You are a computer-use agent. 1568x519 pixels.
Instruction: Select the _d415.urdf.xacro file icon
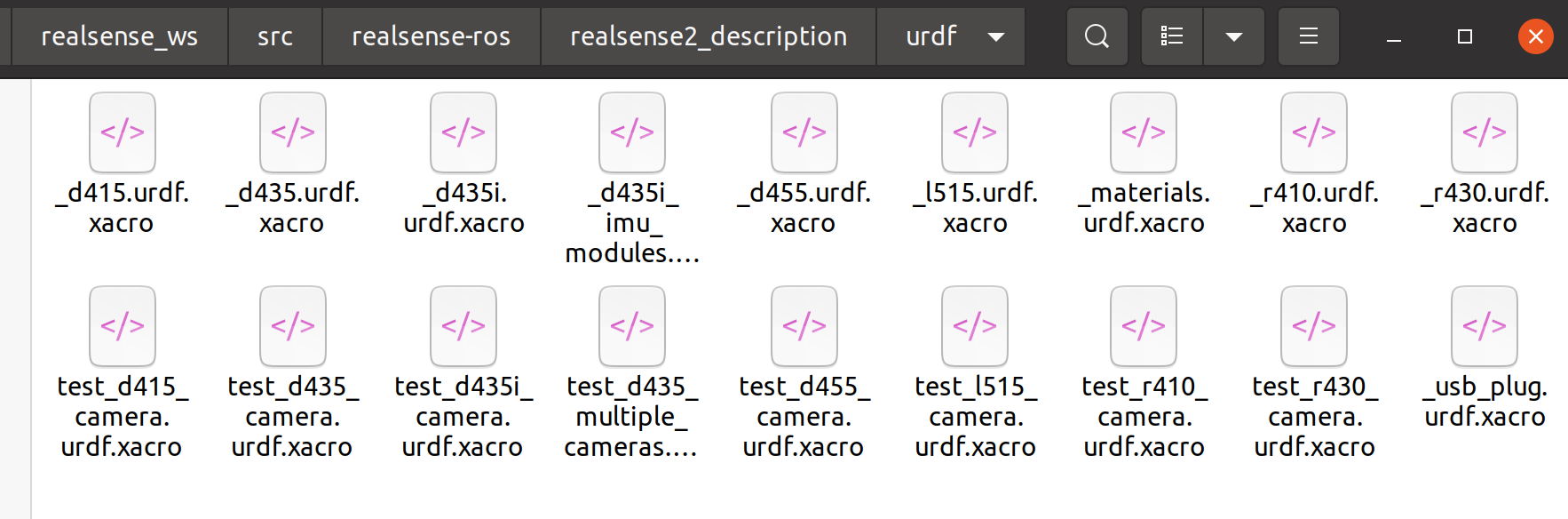[123, 132]
